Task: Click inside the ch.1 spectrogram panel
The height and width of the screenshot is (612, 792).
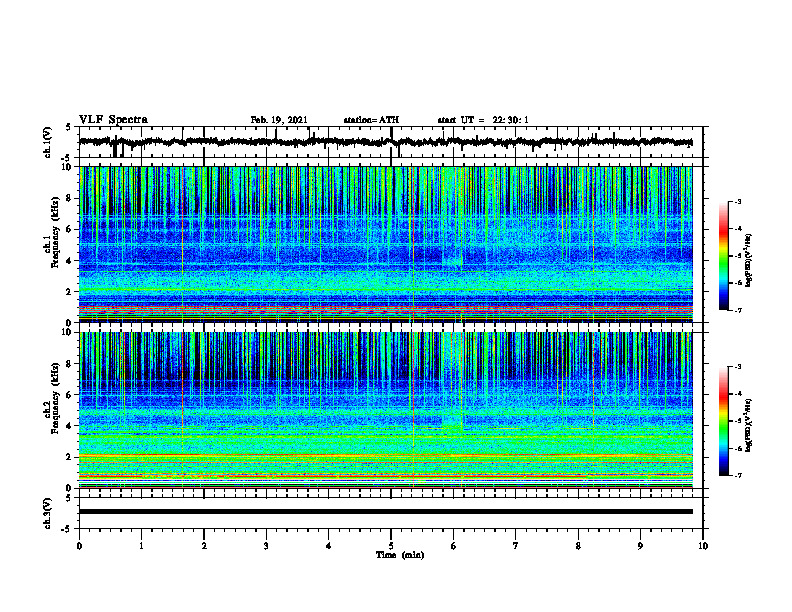Action: [385, 244]
